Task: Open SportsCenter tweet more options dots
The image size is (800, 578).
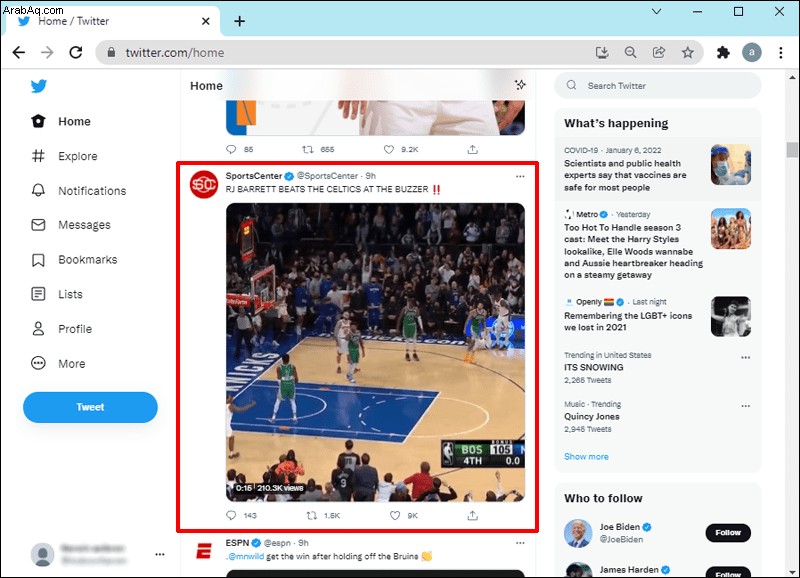Action: pyautogui.click(x=520, y=177)
